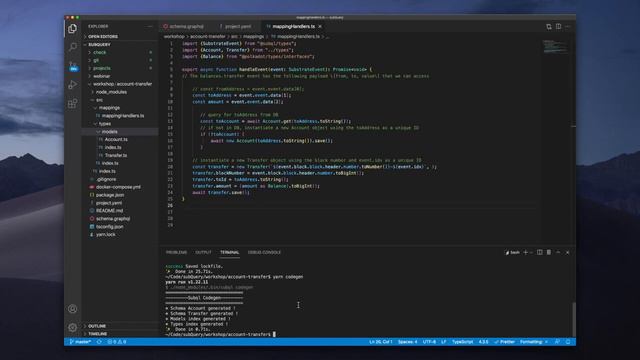Open the Search view in the activity bar
Image resolution: width=640 pixels, height=360 pixels.
tap(73, 47)
